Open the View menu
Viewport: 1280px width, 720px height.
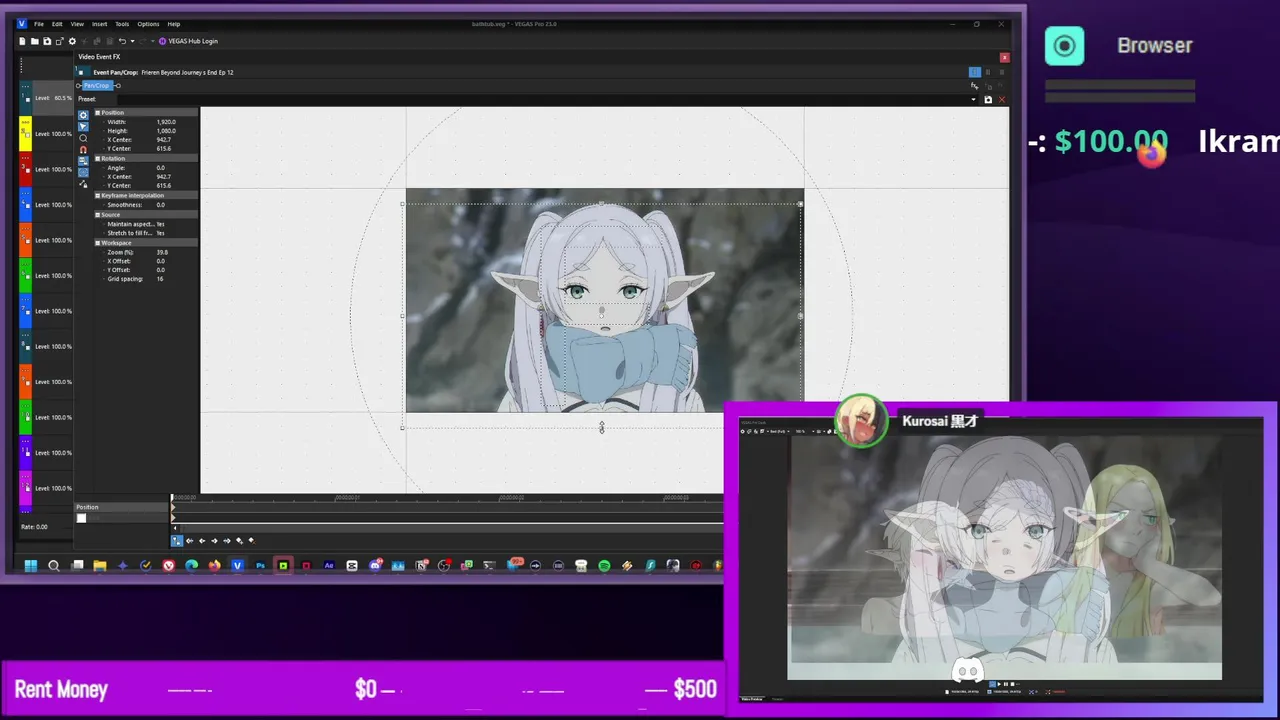[x=77, y=24]
